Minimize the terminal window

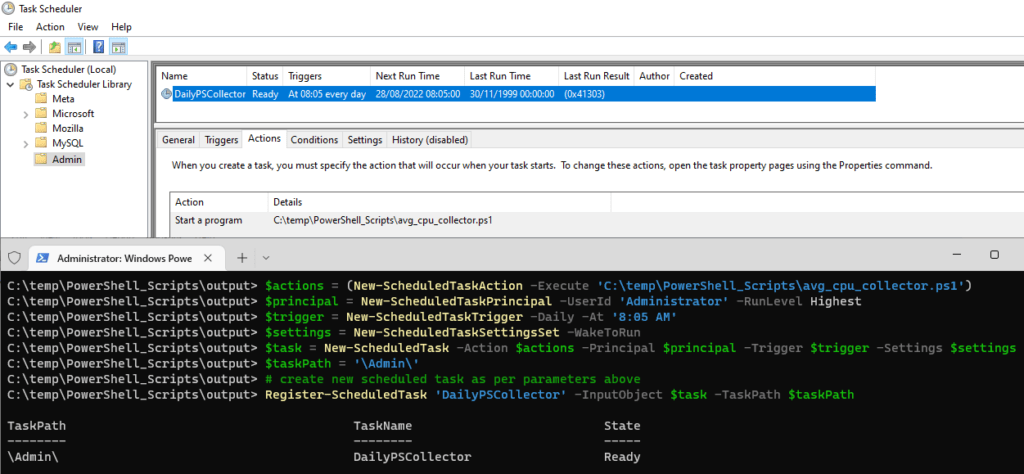[957, 255]
